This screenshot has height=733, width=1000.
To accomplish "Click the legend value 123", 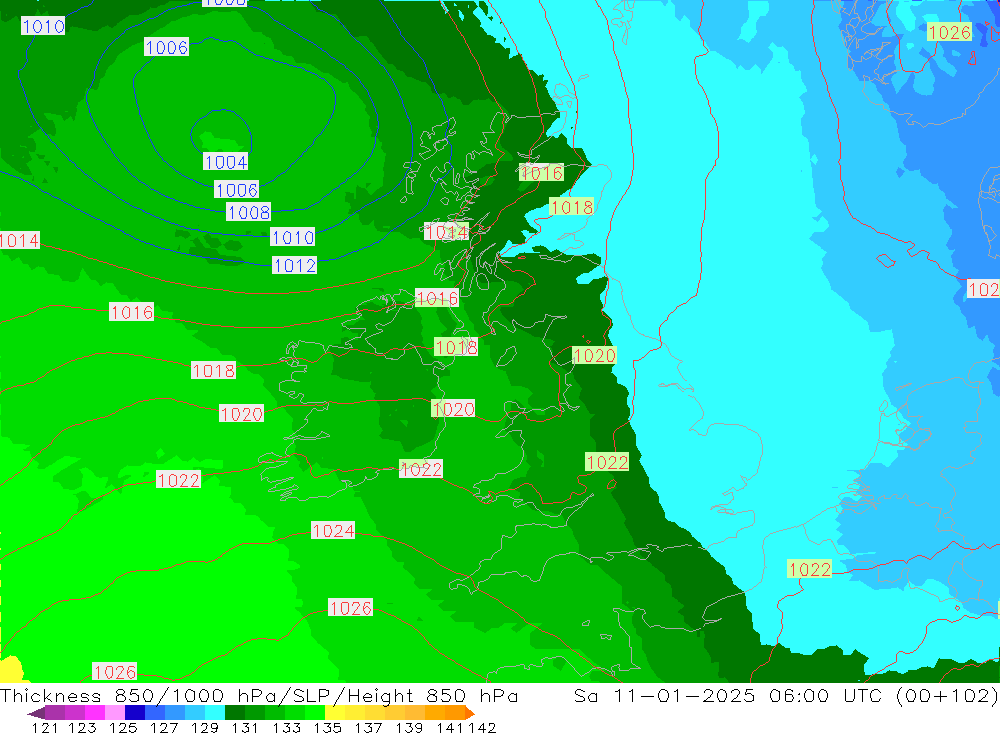I will click(x=82, y=727).
